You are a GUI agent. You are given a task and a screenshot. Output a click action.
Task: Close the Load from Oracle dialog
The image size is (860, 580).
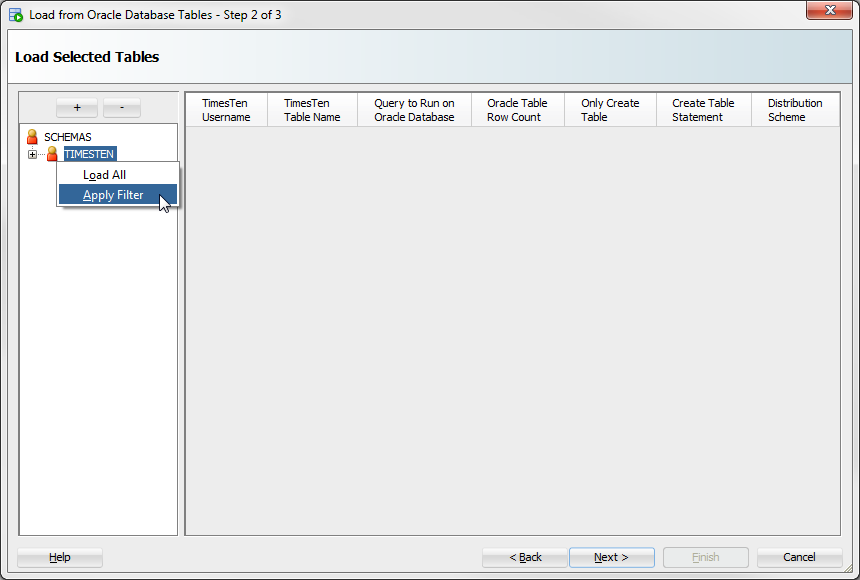click(830, 10)
